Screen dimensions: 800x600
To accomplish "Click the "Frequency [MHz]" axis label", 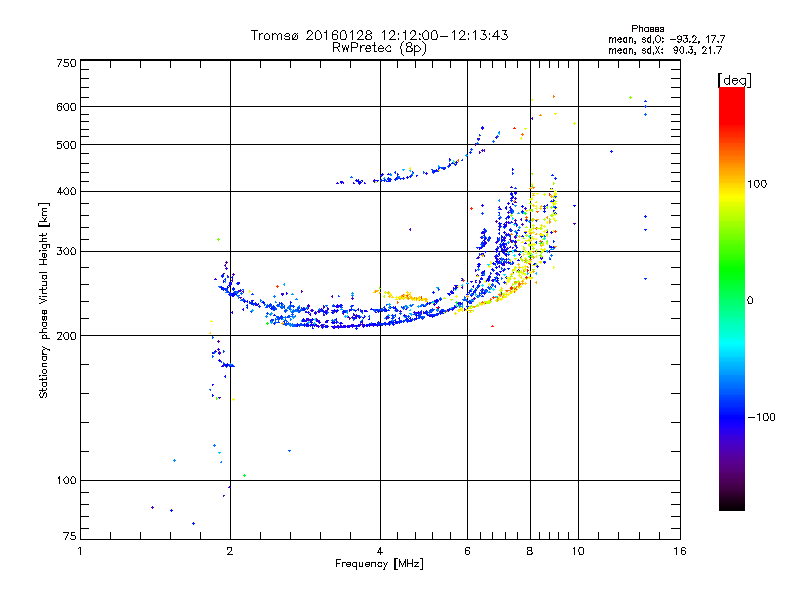I will (x=379, y=564).
